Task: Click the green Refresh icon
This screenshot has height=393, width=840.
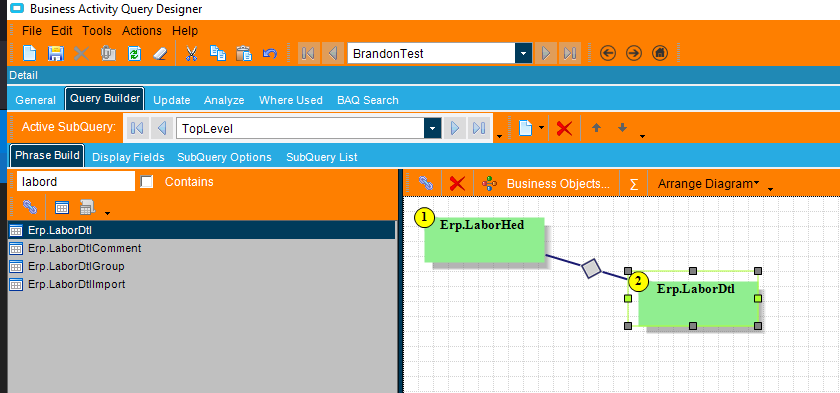Action: [x=134, y=54]
